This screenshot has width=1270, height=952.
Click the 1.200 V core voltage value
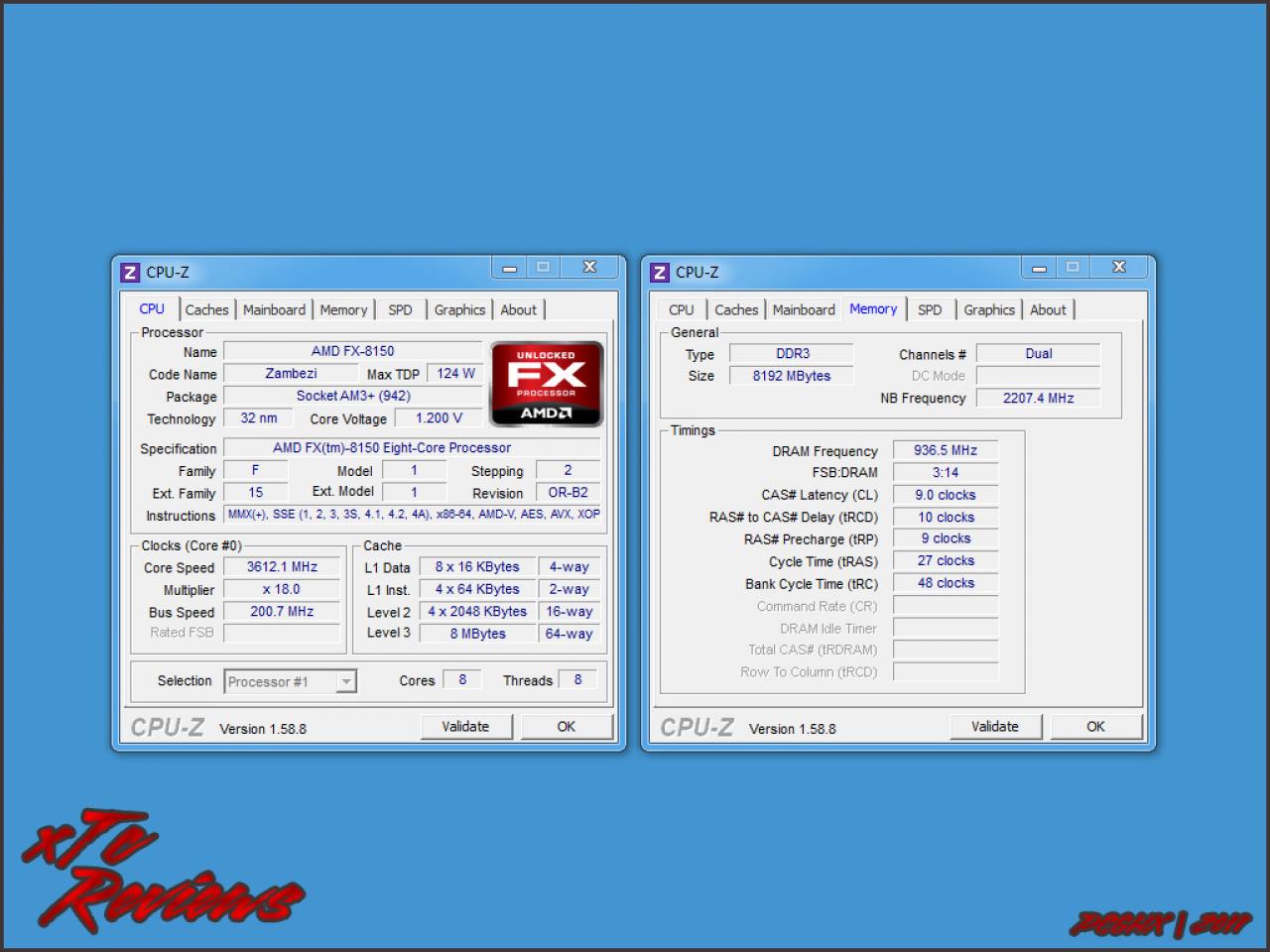pyautogui.click(x=439, y=418)
